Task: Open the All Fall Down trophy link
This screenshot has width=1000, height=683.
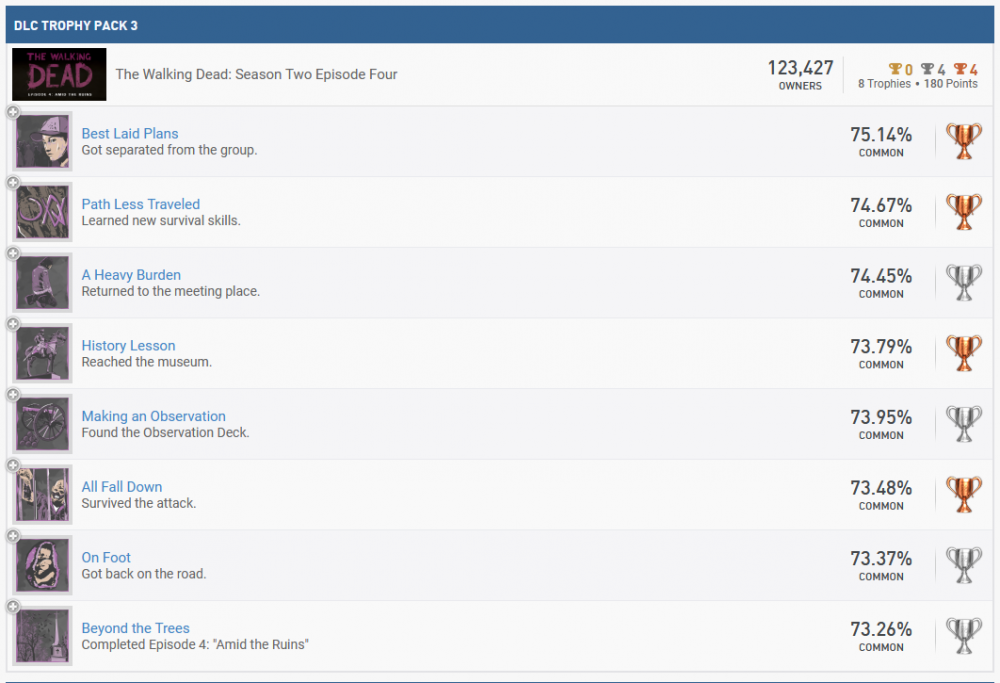Action: click(x=122, y=487)
